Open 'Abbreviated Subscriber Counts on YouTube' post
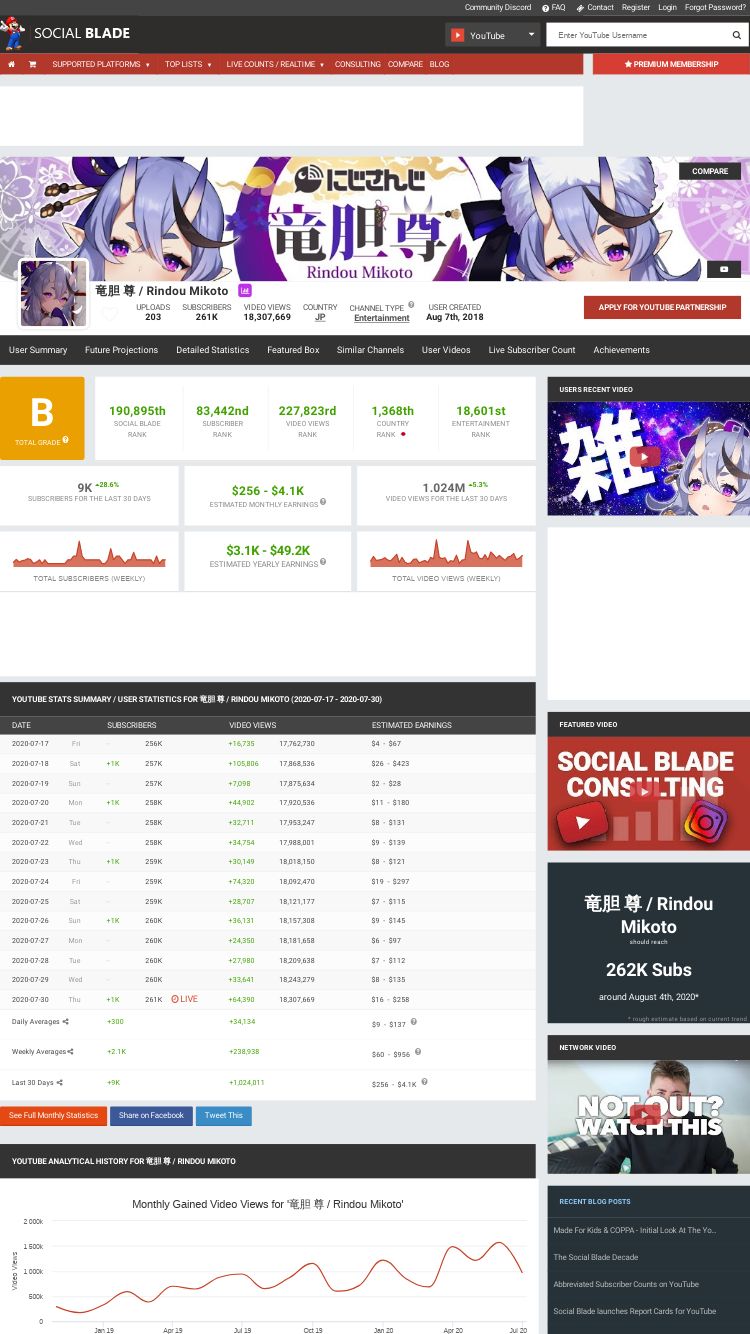 pyautogui.click(x=626, y=1284)
